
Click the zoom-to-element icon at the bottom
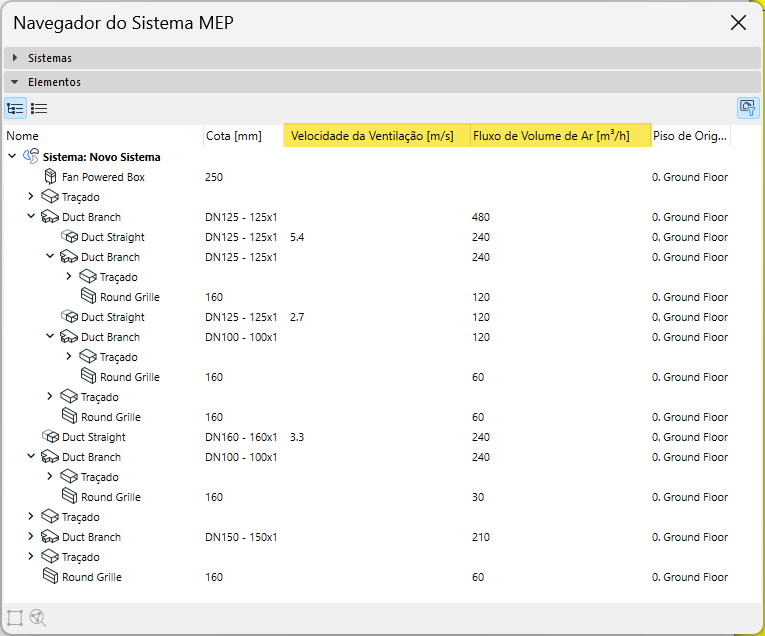38,617
